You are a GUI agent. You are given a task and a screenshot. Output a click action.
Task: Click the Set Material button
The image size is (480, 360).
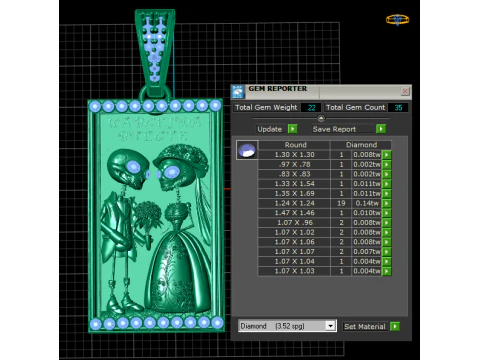coord(365,326)
